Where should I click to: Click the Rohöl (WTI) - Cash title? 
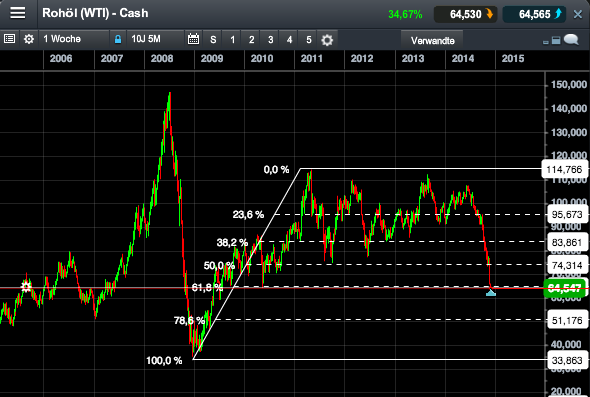click(x=95, y=13)
